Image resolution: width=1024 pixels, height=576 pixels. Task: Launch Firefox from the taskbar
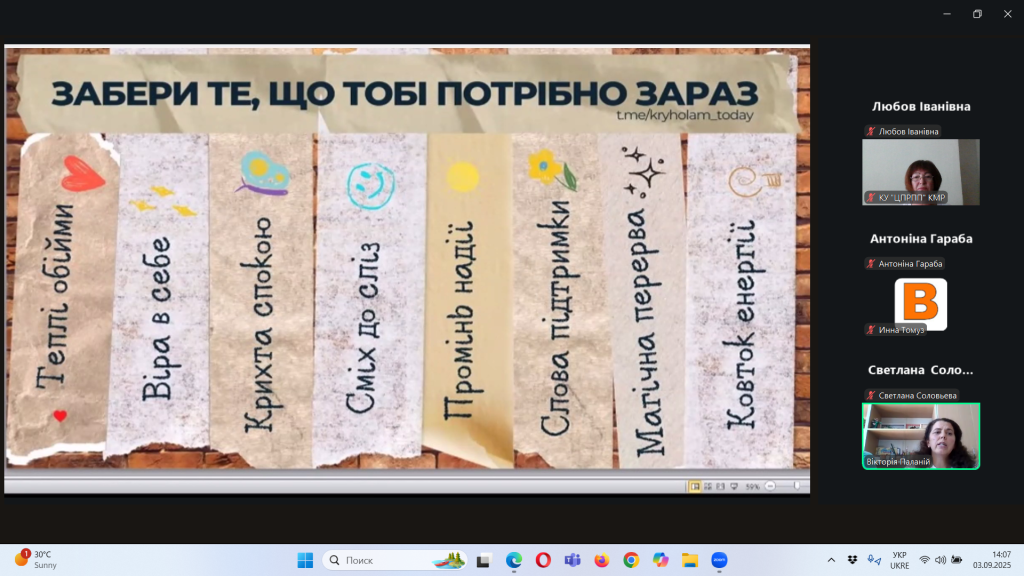tap(601, 560)
